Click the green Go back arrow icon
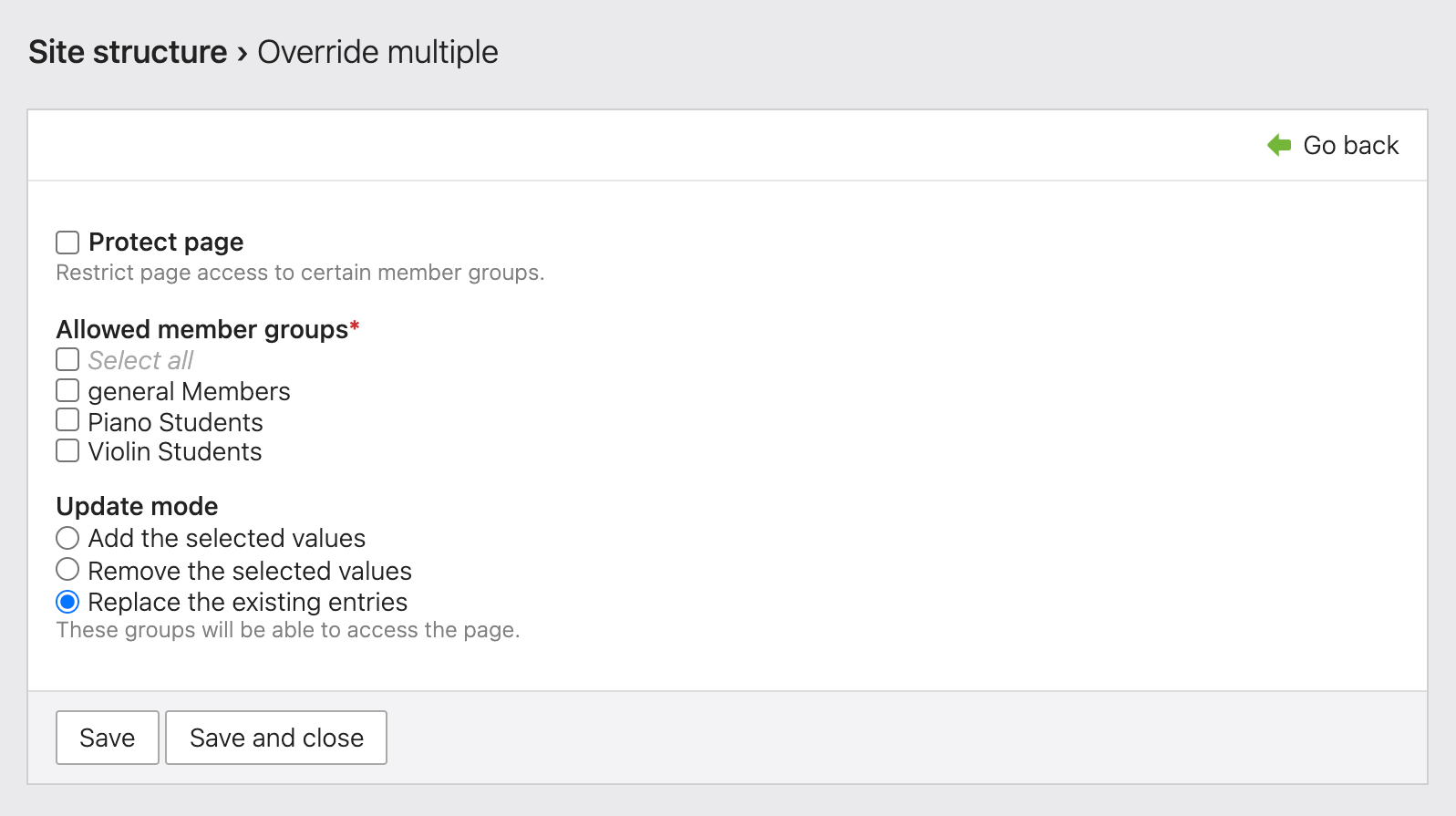Viewport: 1456px width, 816px height. [1279, 145]
